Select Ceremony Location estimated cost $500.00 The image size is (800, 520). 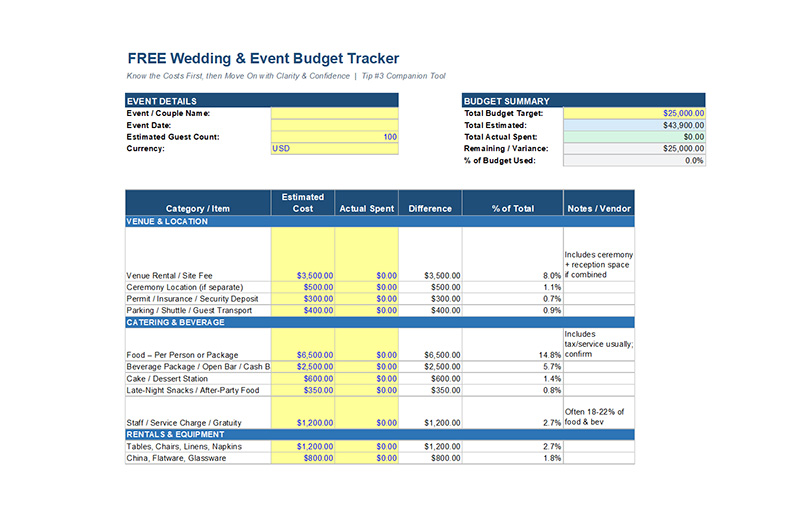pos(303,287)
